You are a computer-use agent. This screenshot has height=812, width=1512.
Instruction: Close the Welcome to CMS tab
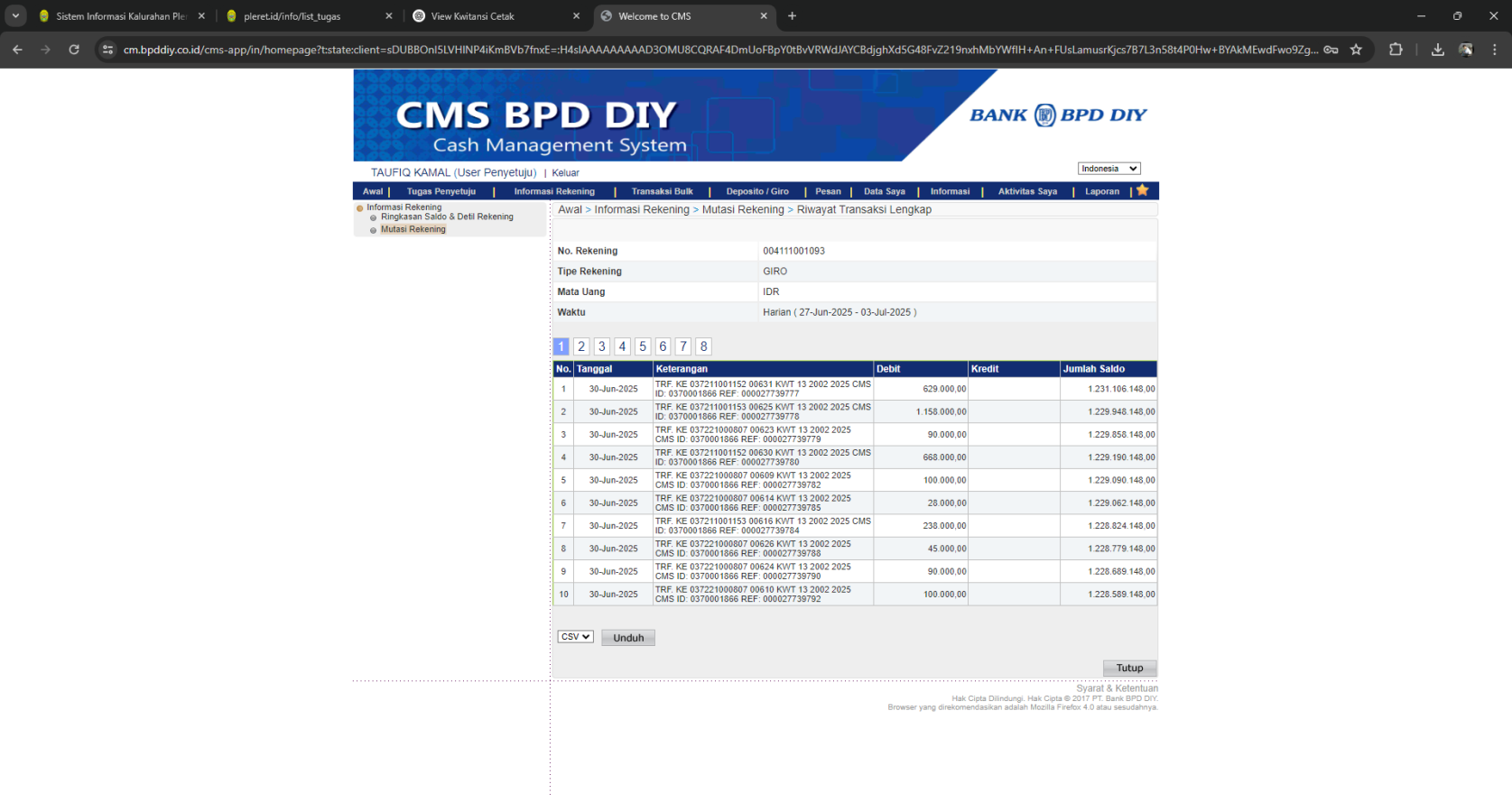(x=764, y=16)
